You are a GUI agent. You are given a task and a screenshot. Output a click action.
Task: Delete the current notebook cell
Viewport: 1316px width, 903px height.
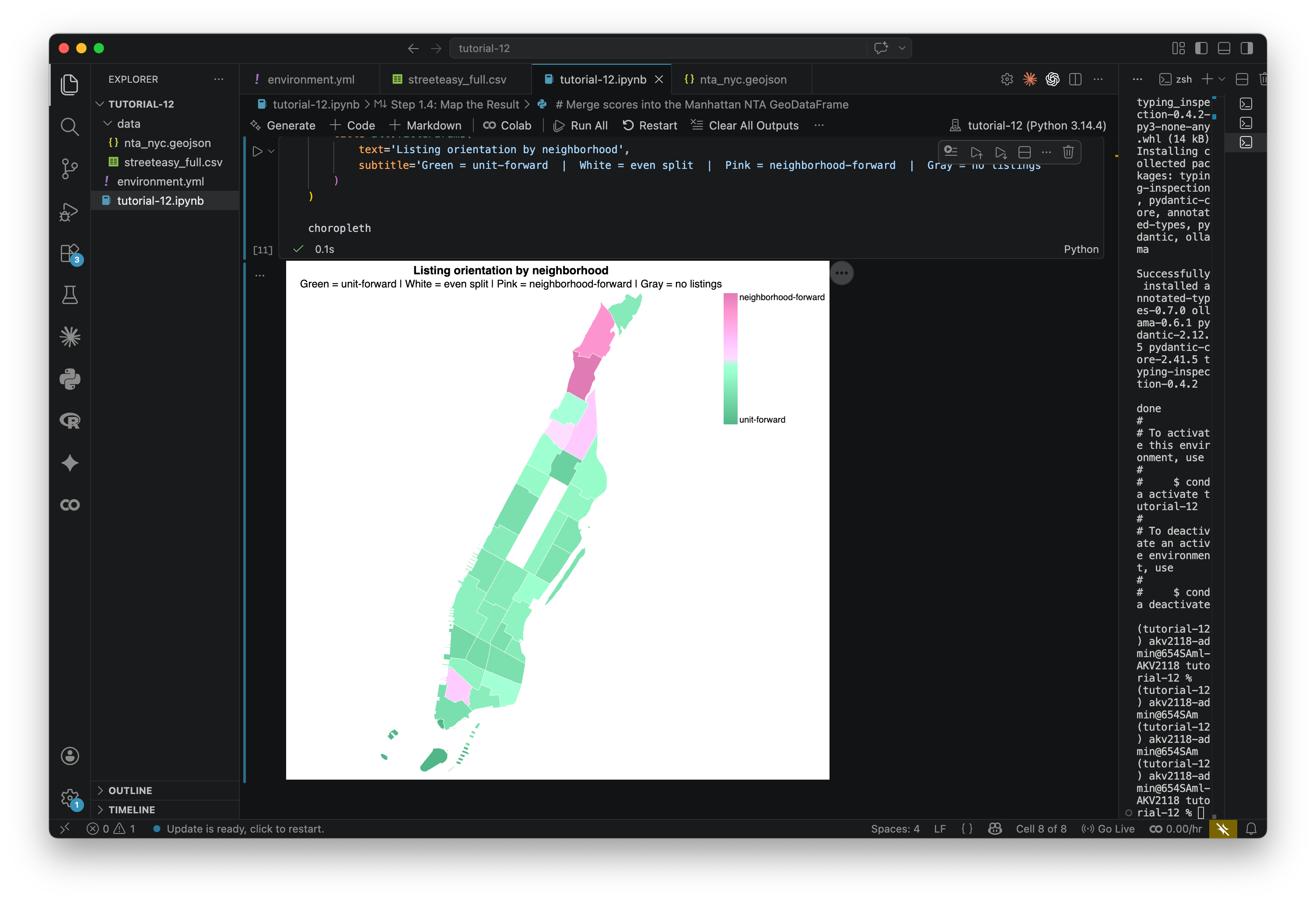[x=1068, y=152]
